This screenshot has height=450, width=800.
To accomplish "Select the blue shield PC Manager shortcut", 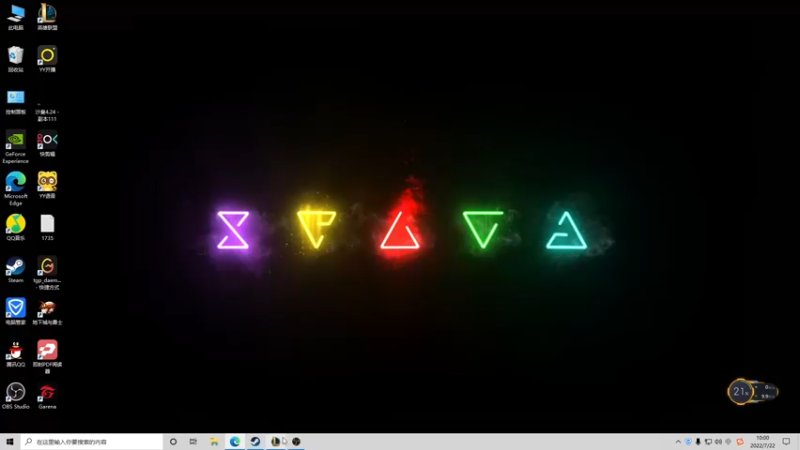I will click(x=16, y=312).
